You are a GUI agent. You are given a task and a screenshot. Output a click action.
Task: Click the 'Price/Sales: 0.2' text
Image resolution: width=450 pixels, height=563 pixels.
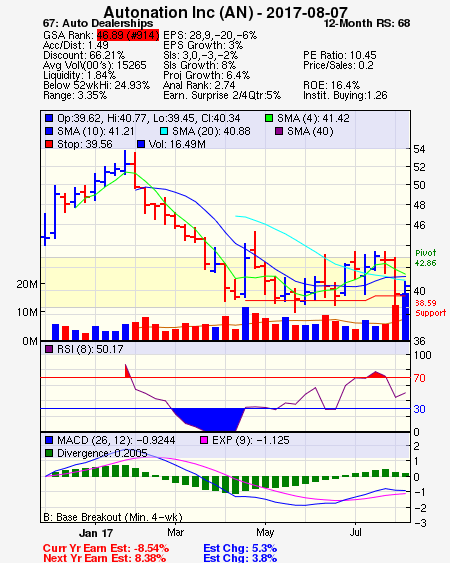click(x=338, y=65)
